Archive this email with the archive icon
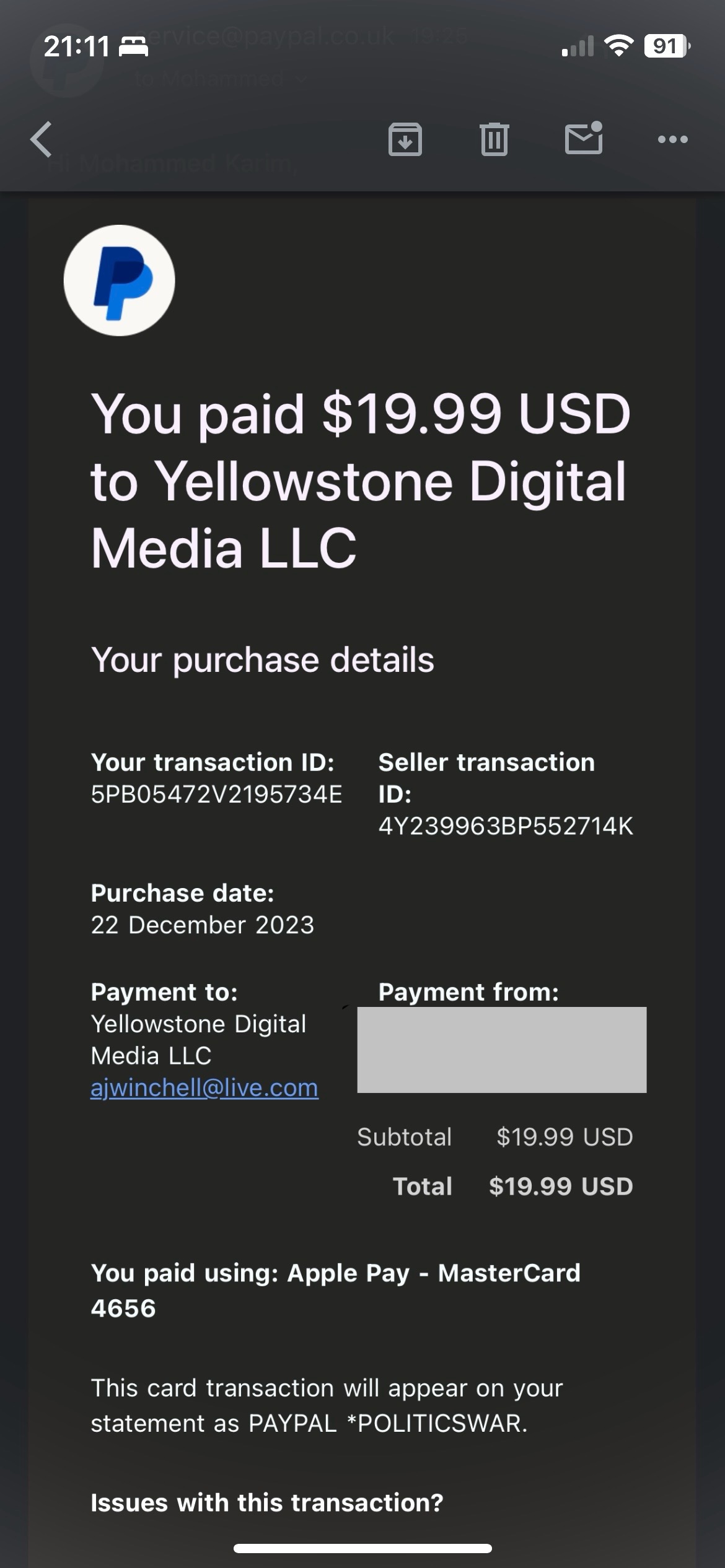This screenshot has width=725, height=1568. [405, 139]
